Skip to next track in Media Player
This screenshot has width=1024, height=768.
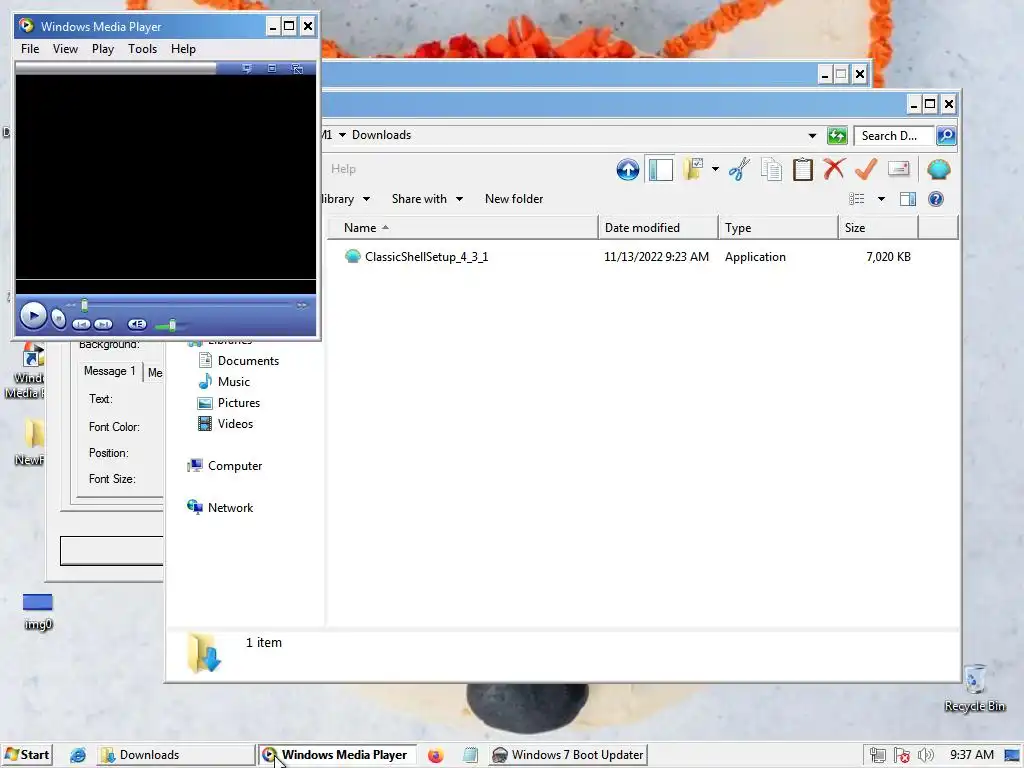[103, 324]
